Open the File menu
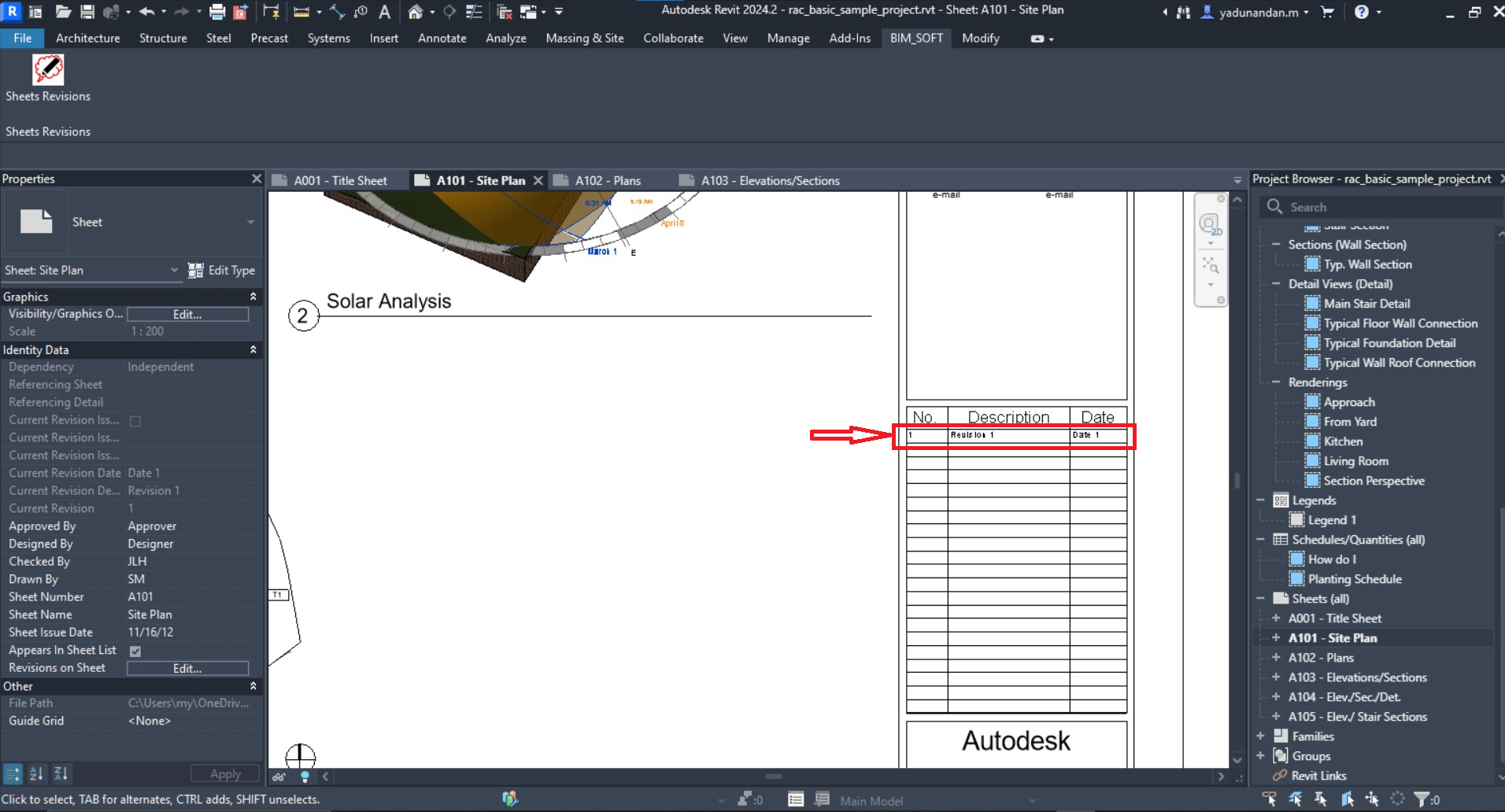The image size is (1505, 812). pos(23,38)
